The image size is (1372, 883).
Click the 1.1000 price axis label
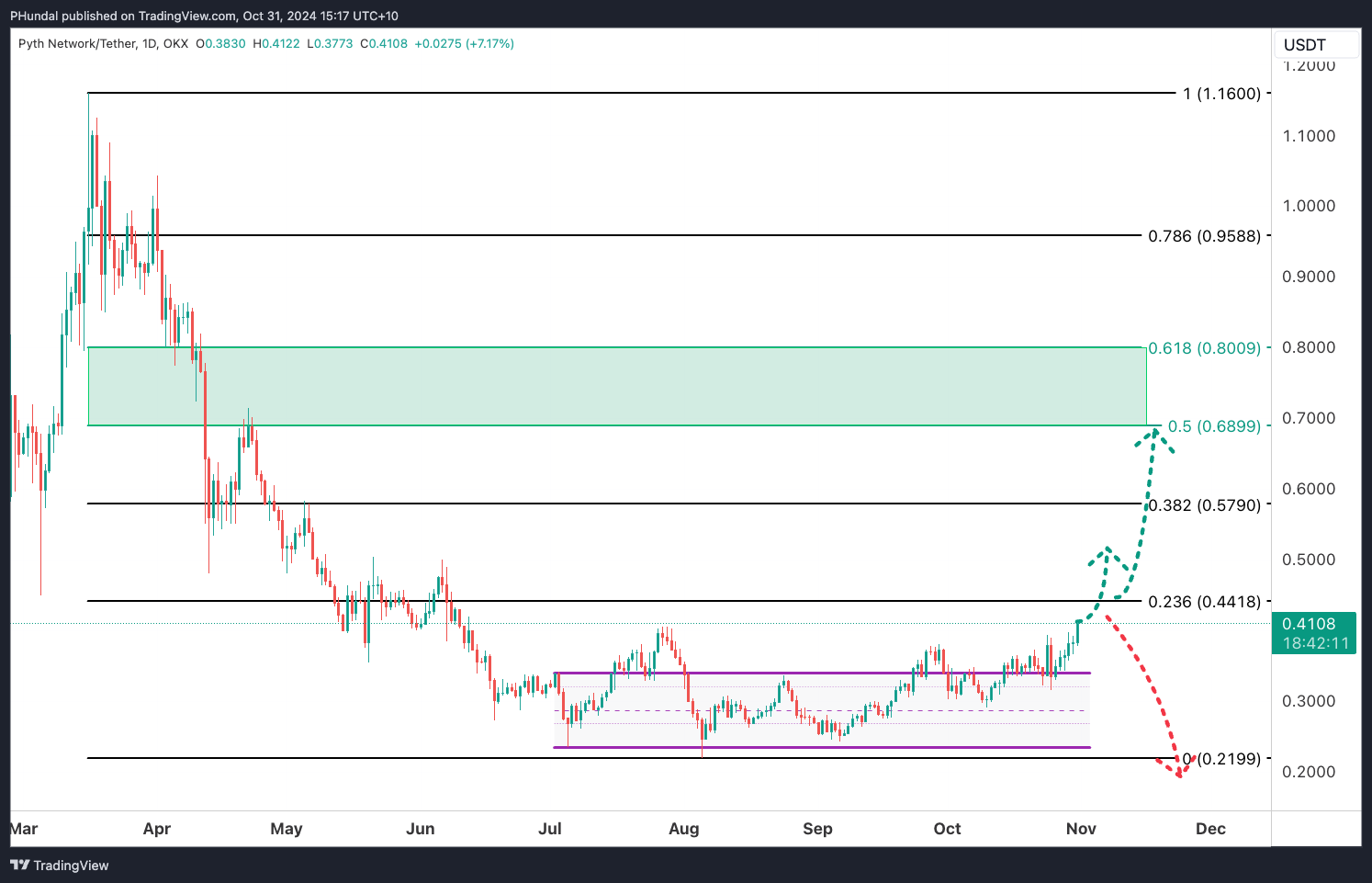1309,136
